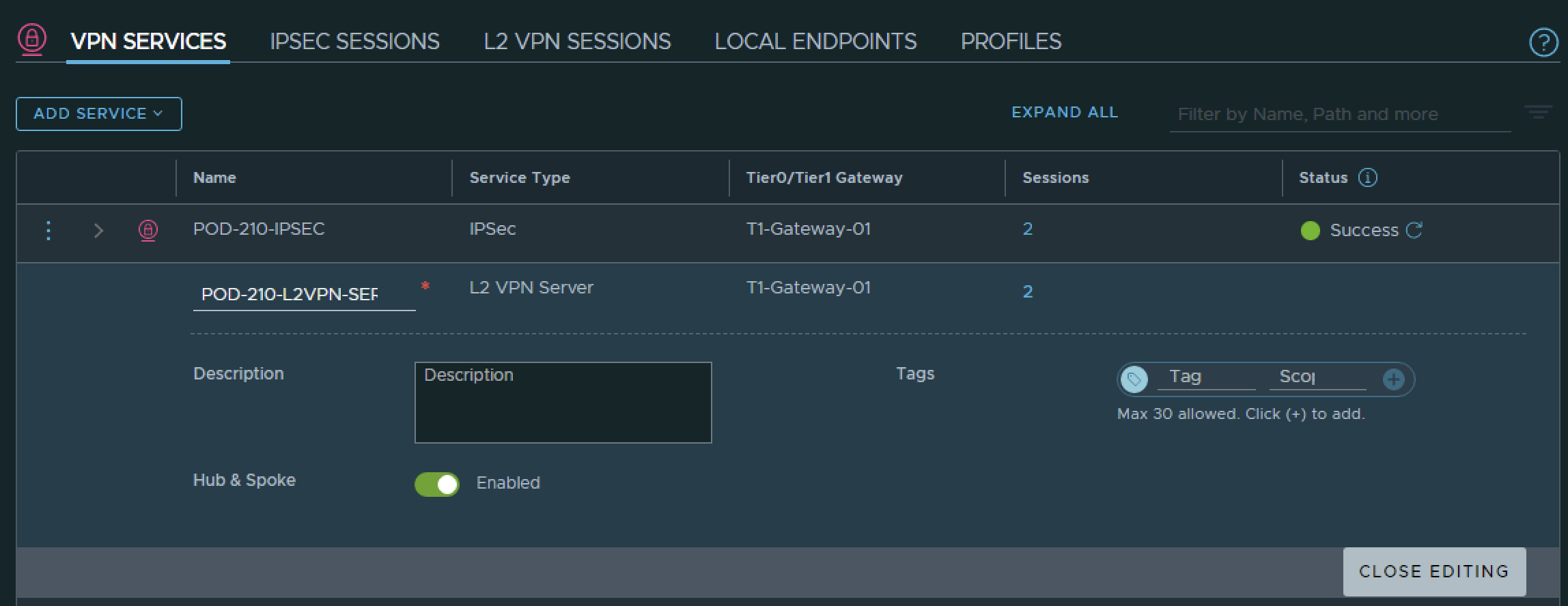Open the three-dot menu for POD-210-IPSEC
Viewport: 1568px width, 606px height.
click(48, 231)
